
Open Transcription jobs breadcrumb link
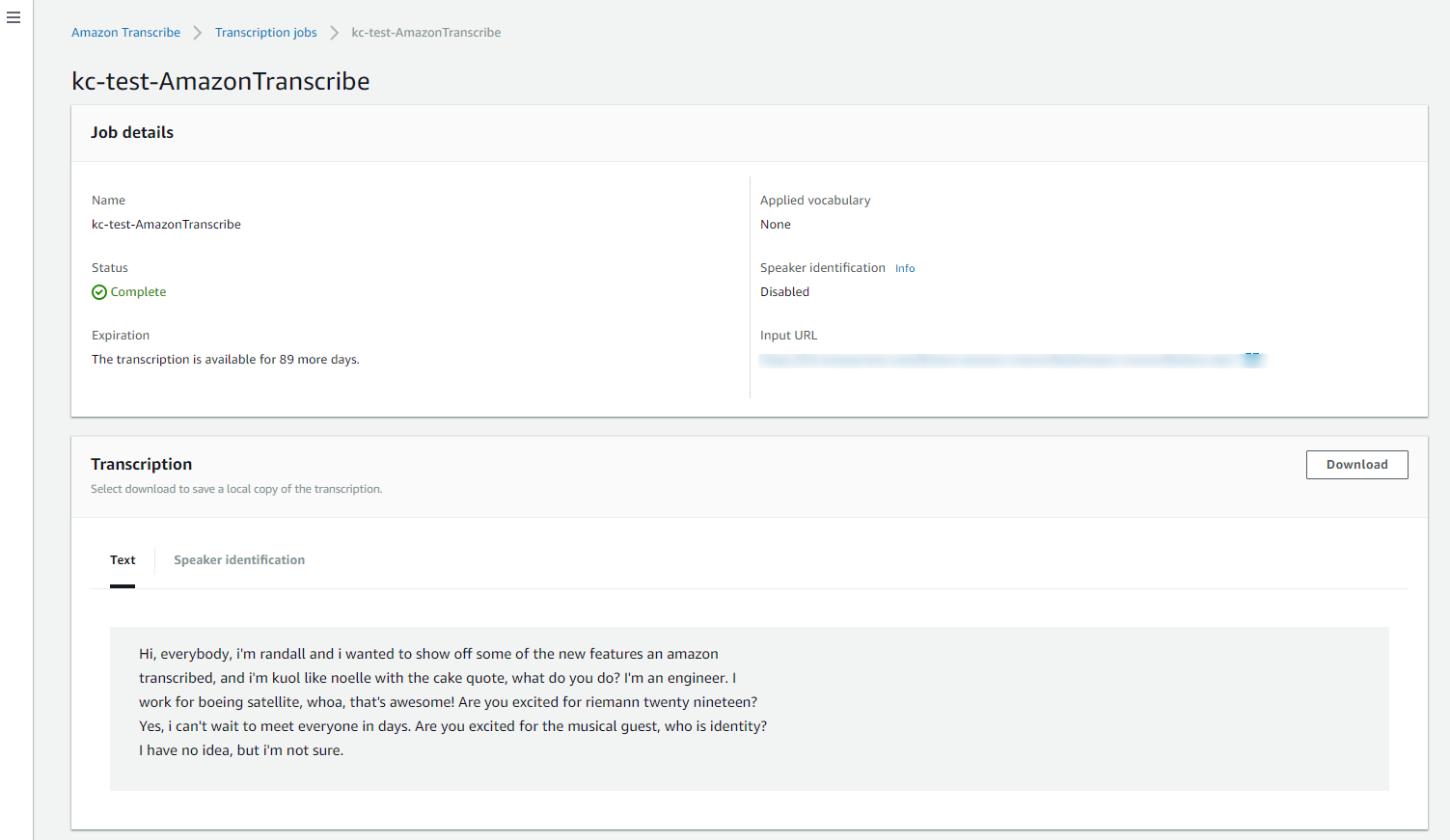pyautogui.click(x=266, y=33)
